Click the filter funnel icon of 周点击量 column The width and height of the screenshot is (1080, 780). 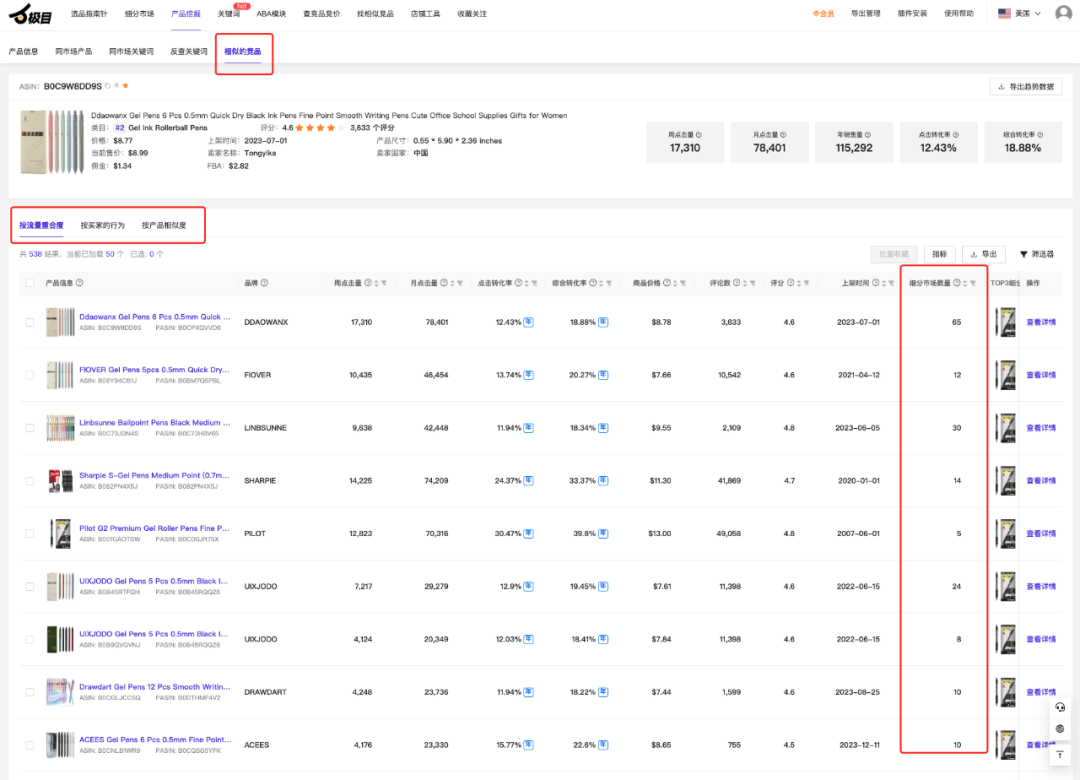coord(384,283)
